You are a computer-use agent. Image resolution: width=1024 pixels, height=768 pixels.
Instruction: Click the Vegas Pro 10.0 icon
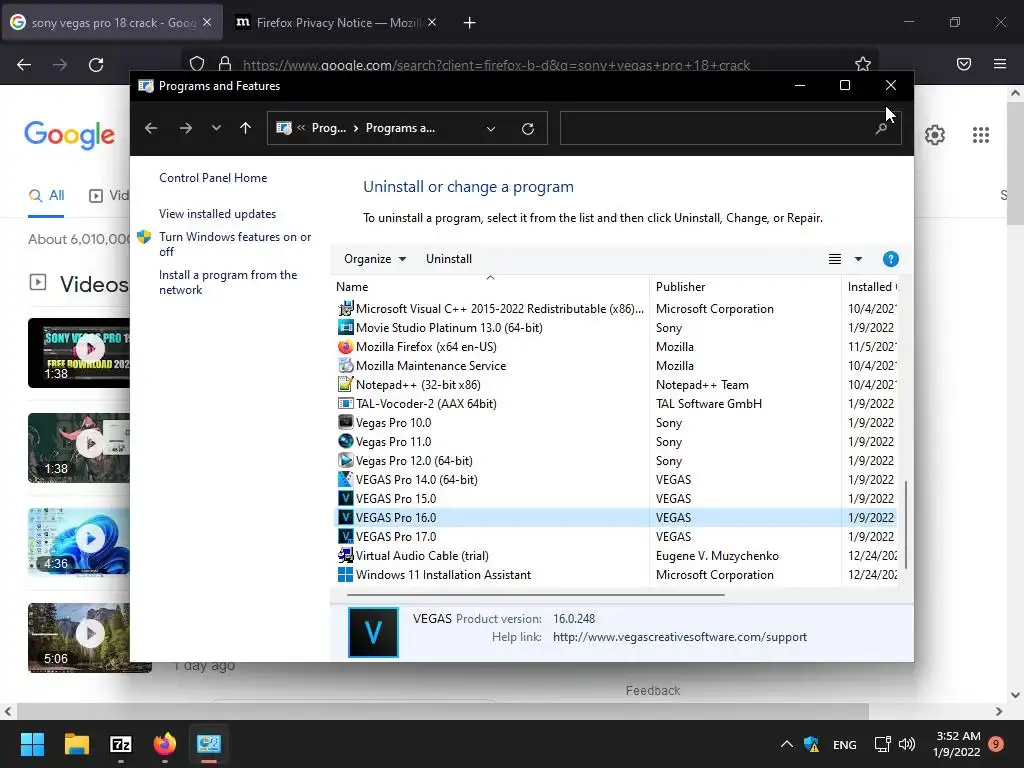coord(345,423)
